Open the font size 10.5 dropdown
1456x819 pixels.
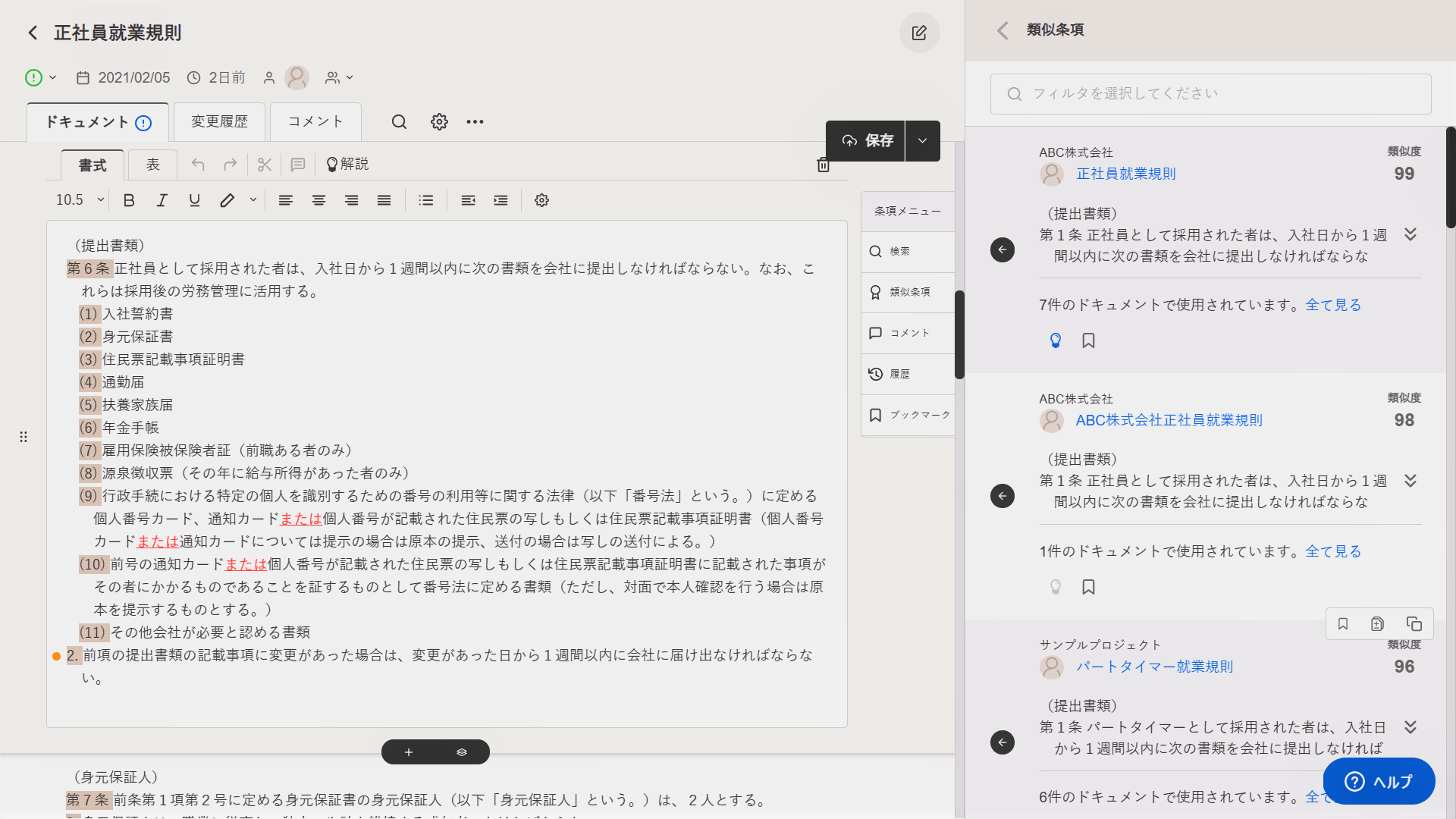pos(79,200)
